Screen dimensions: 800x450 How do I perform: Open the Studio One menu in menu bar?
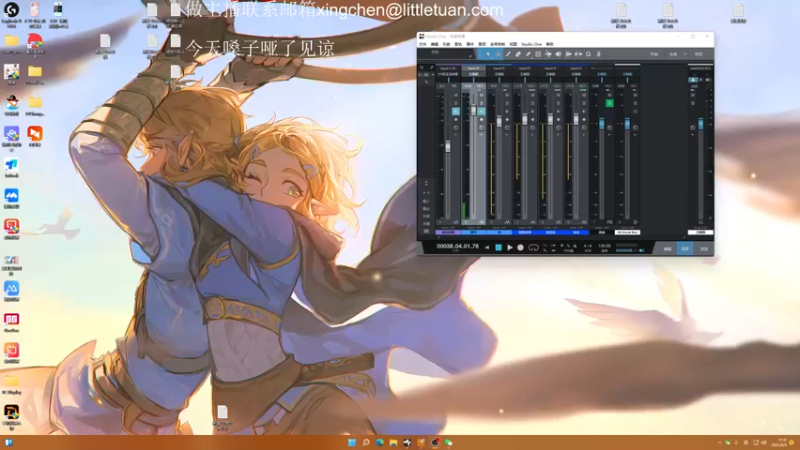click(532, 44)
